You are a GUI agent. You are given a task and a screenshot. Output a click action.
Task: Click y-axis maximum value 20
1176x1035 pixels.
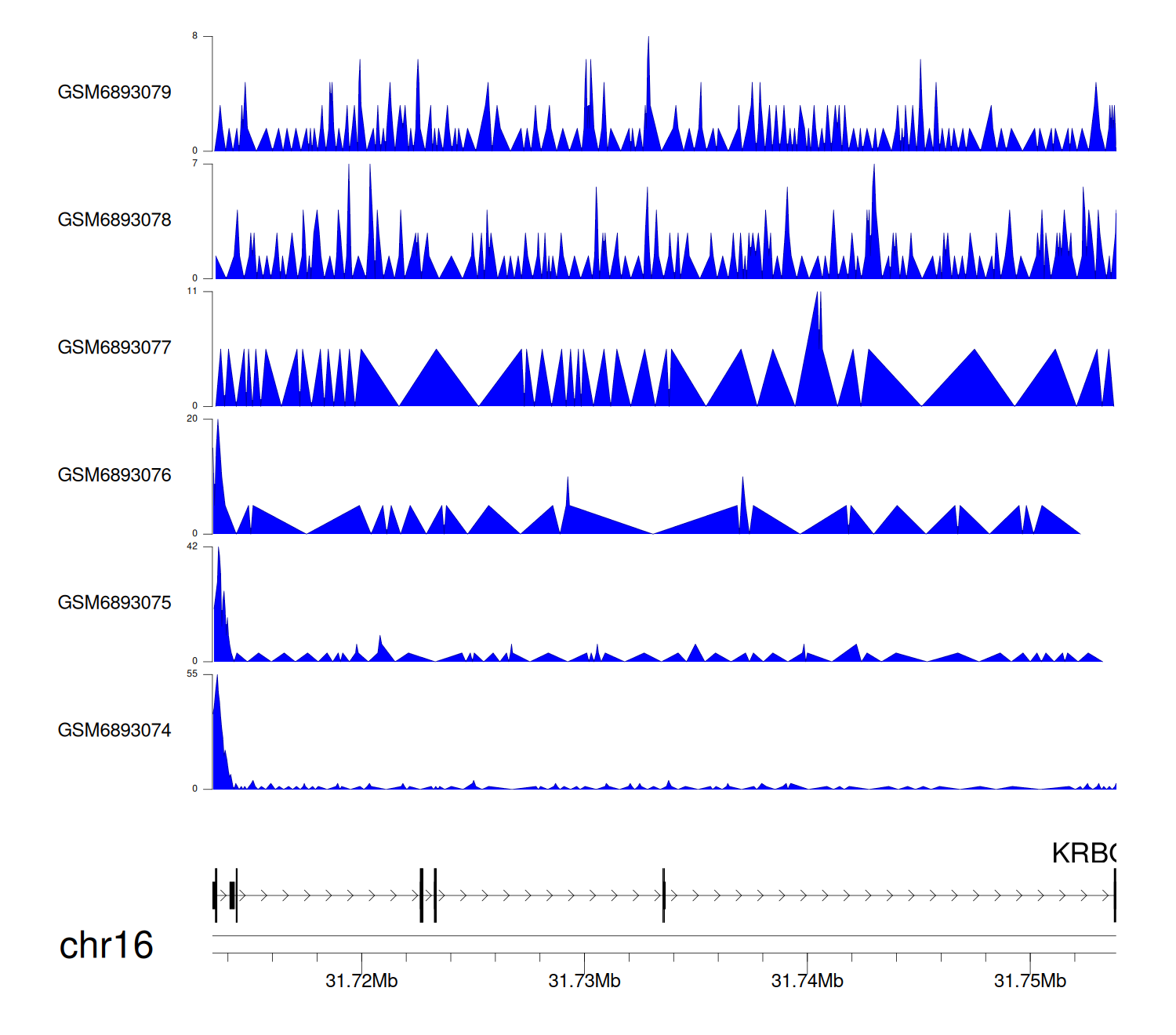point(192,419)
